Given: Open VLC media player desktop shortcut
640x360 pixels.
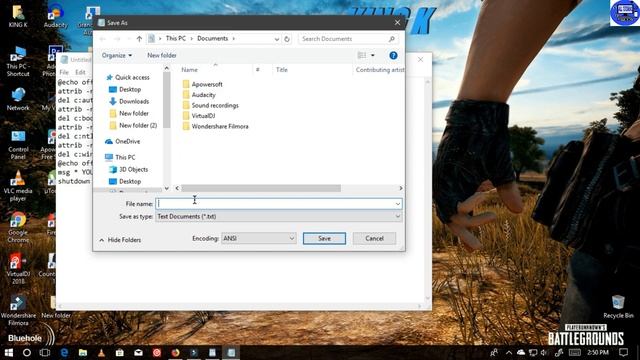Looking at the screenshot, I should coord(18,186).
